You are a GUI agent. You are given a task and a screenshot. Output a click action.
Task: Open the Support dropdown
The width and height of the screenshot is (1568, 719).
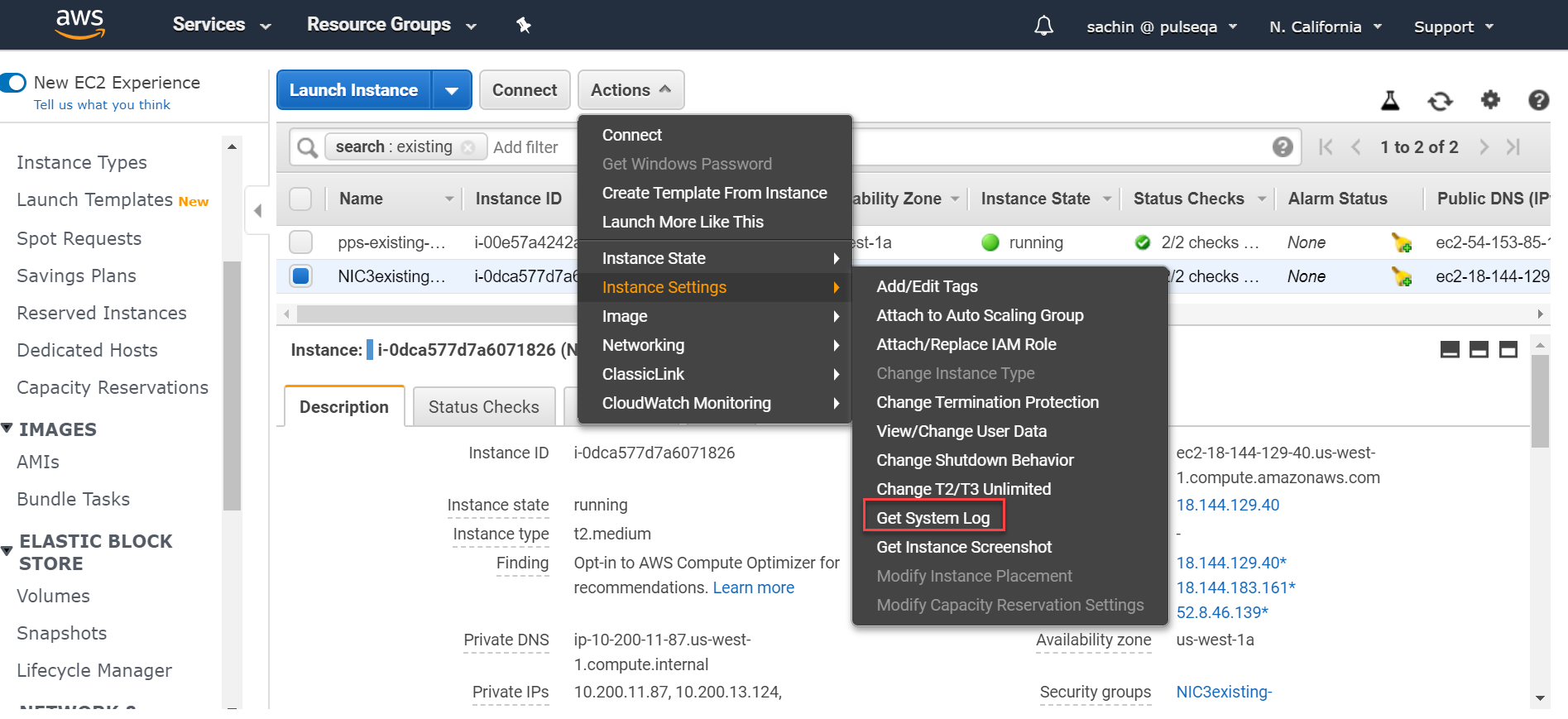1454,26
